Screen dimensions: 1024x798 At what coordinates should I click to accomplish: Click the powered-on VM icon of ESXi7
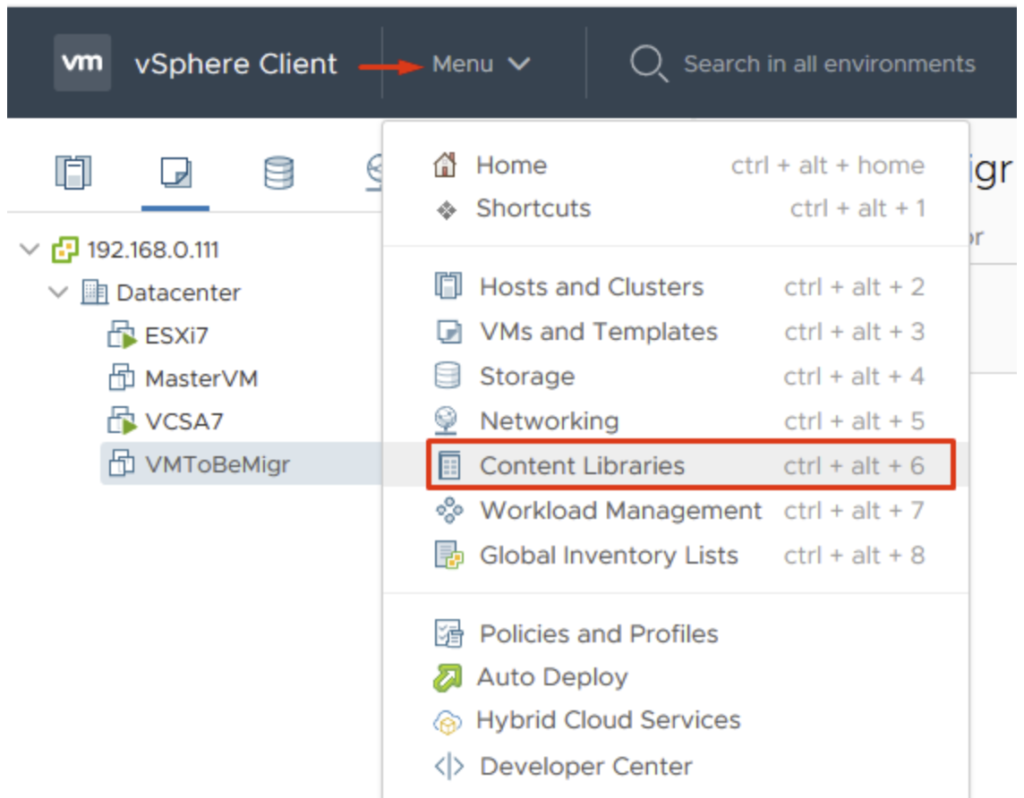pos(122,335)
